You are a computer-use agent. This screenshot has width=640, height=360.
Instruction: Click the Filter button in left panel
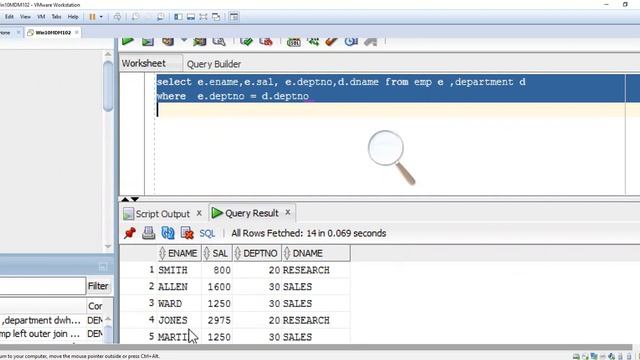[x=98, y=286]
